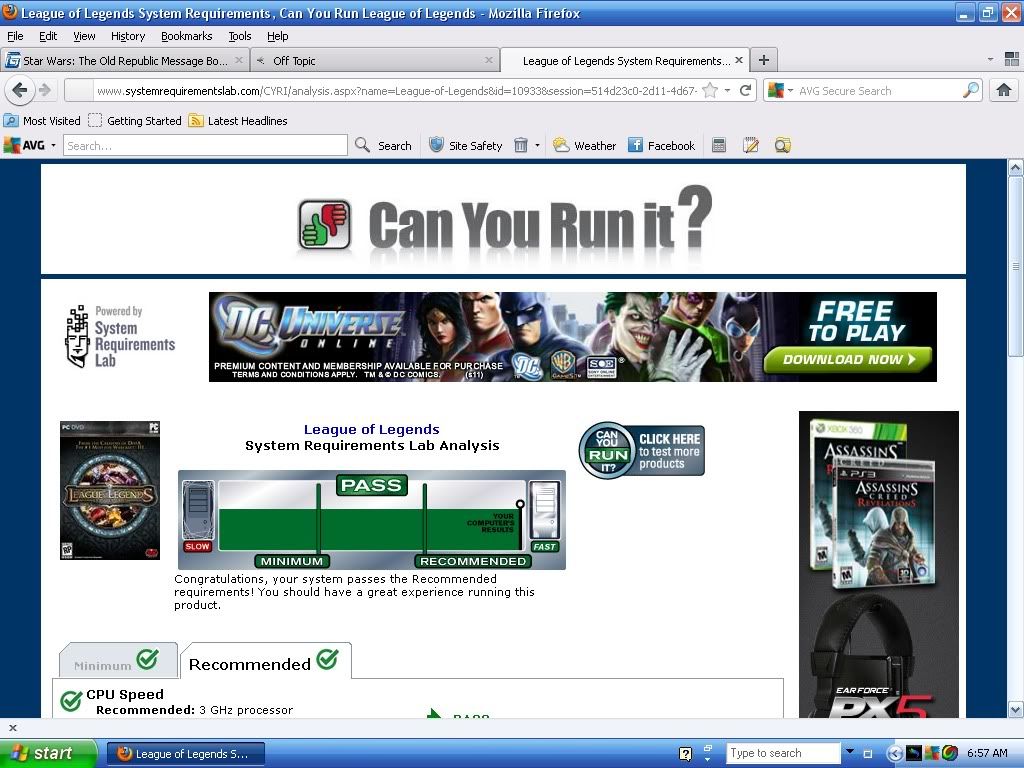The width and height of the screenshot is (1024, 768).
Task: Click the green and red swirl tray icon
Action: [x=950, y=753]
